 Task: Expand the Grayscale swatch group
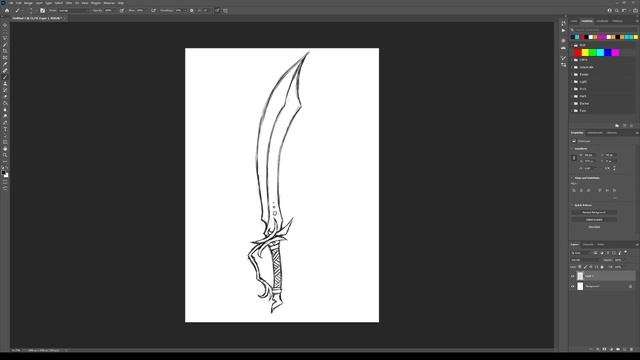pyautogui.click(x=572, y=67)
